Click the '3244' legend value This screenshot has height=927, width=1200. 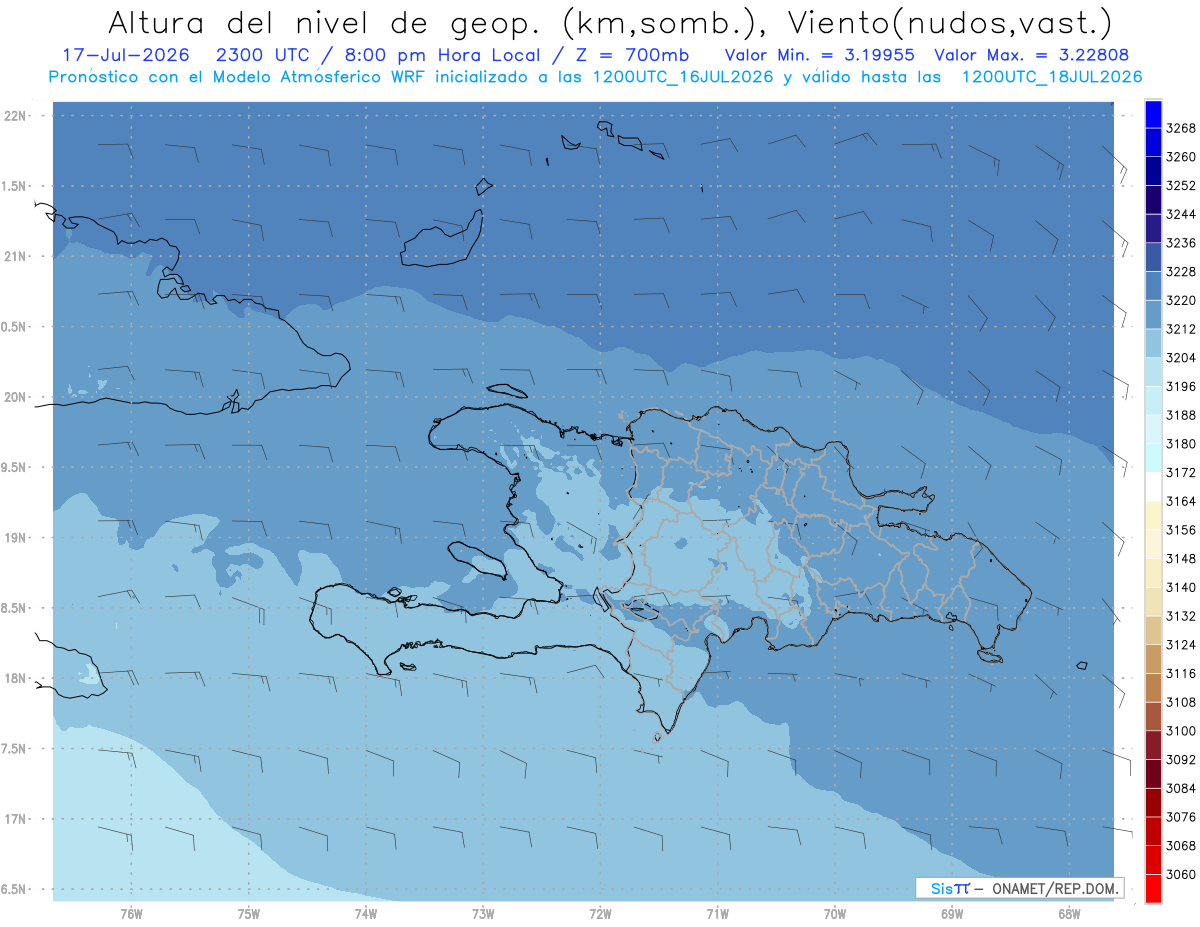[1181, 214]
